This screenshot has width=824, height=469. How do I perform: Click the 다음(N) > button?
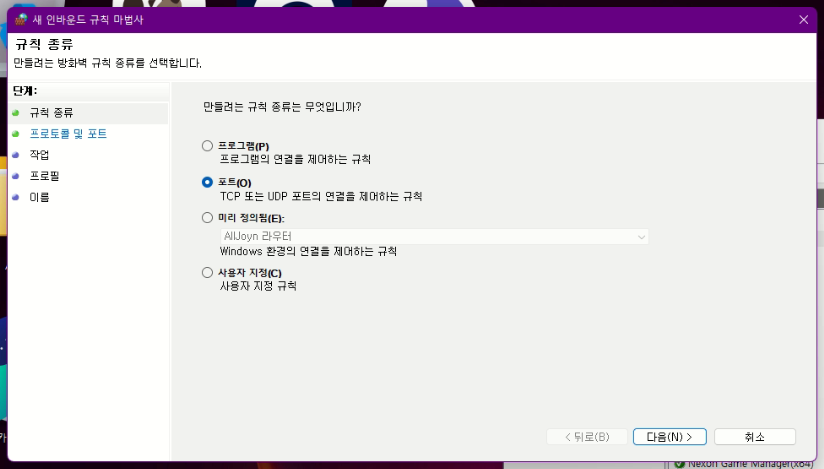670,437
